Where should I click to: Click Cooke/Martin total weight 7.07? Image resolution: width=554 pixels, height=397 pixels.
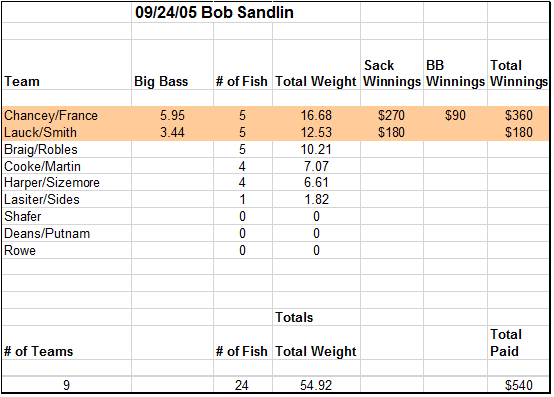[316, 166]
